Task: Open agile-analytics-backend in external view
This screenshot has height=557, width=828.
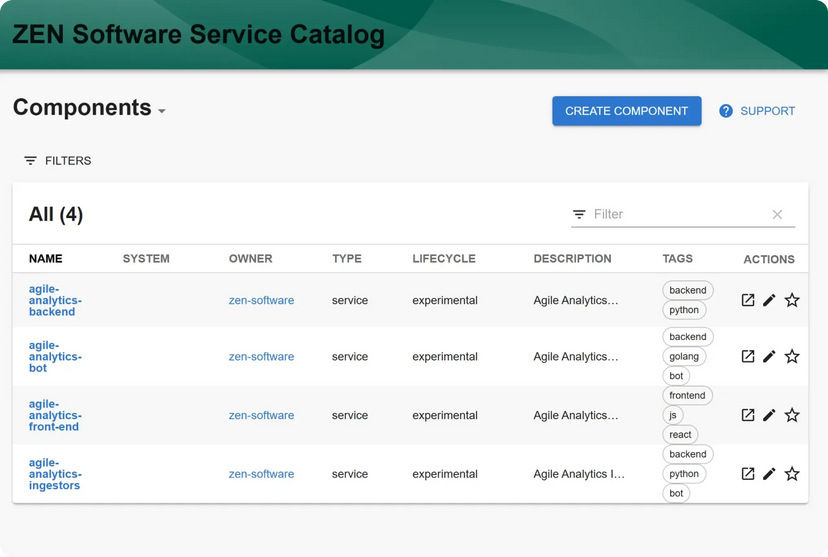Action: (748, 300)
